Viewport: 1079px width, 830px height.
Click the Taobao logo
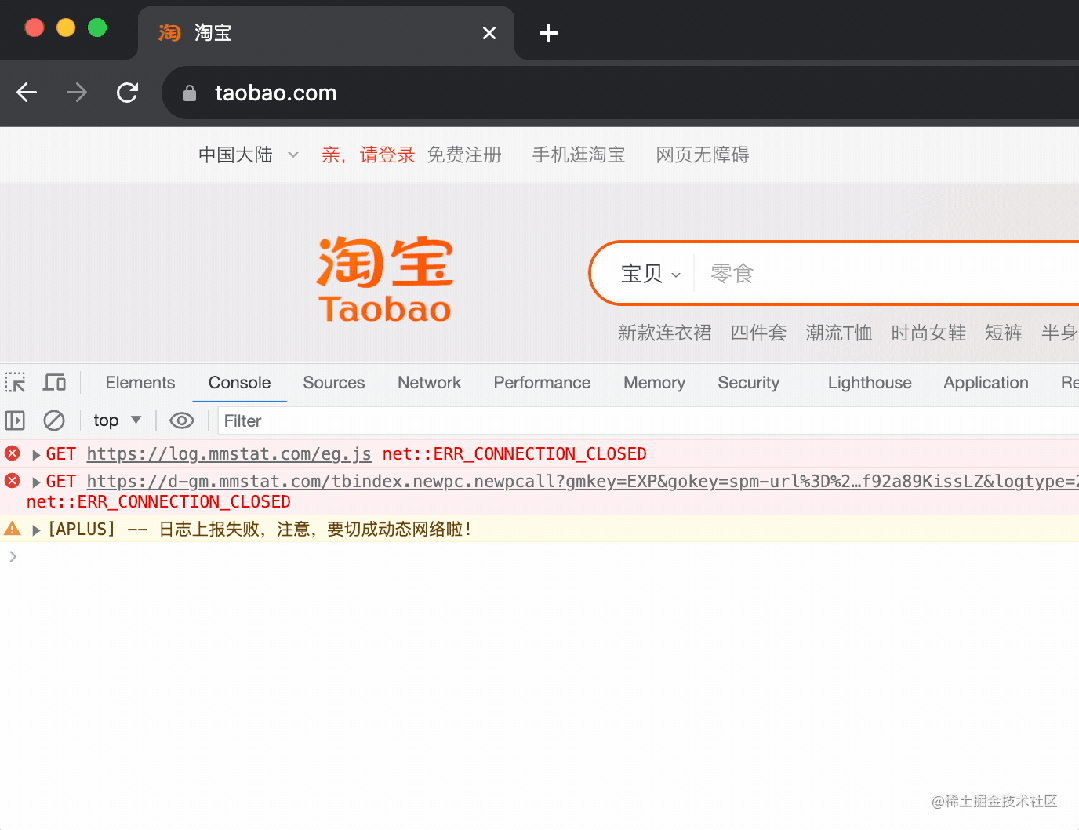click(x=385, y=279)
